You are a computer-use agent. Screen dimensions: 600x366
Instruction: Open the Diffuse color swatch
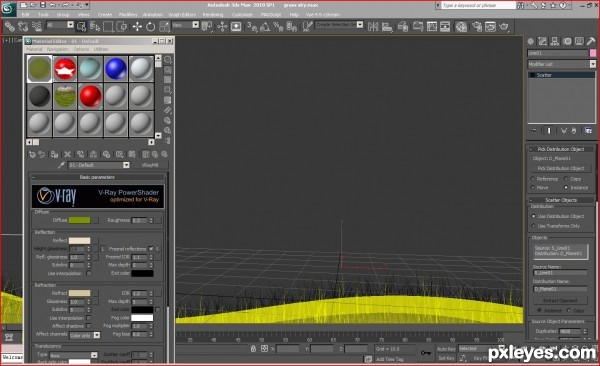(79, 220)
